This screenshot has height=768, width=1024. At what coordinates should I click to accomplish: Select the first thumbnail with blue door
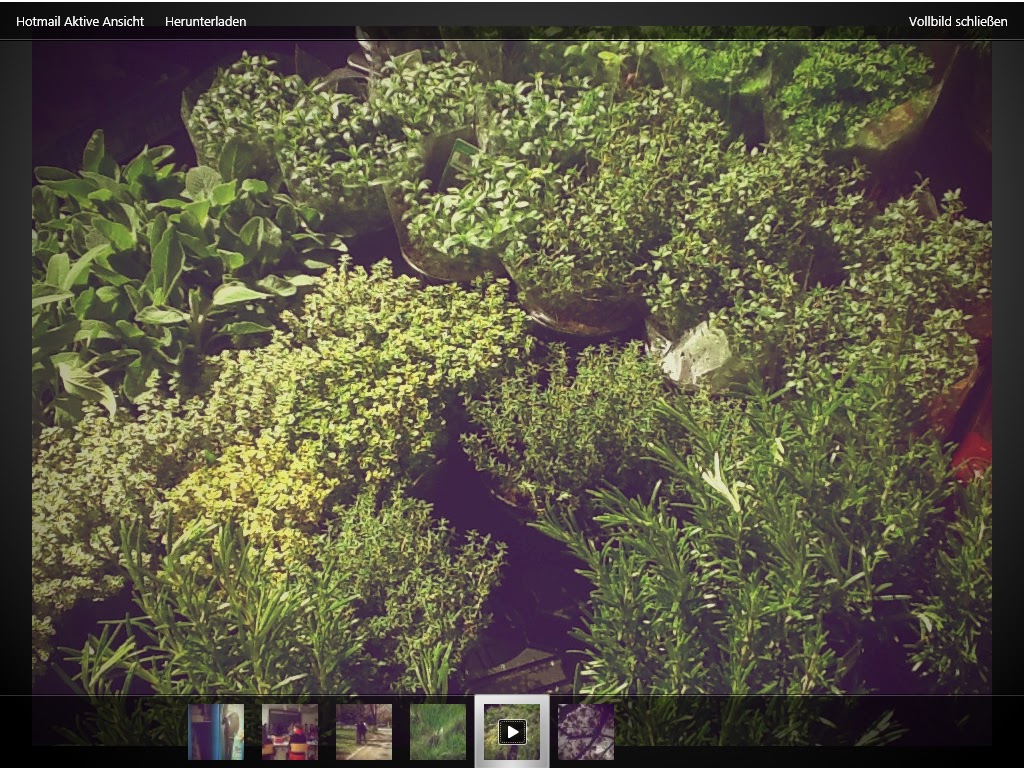click(216, 731)
